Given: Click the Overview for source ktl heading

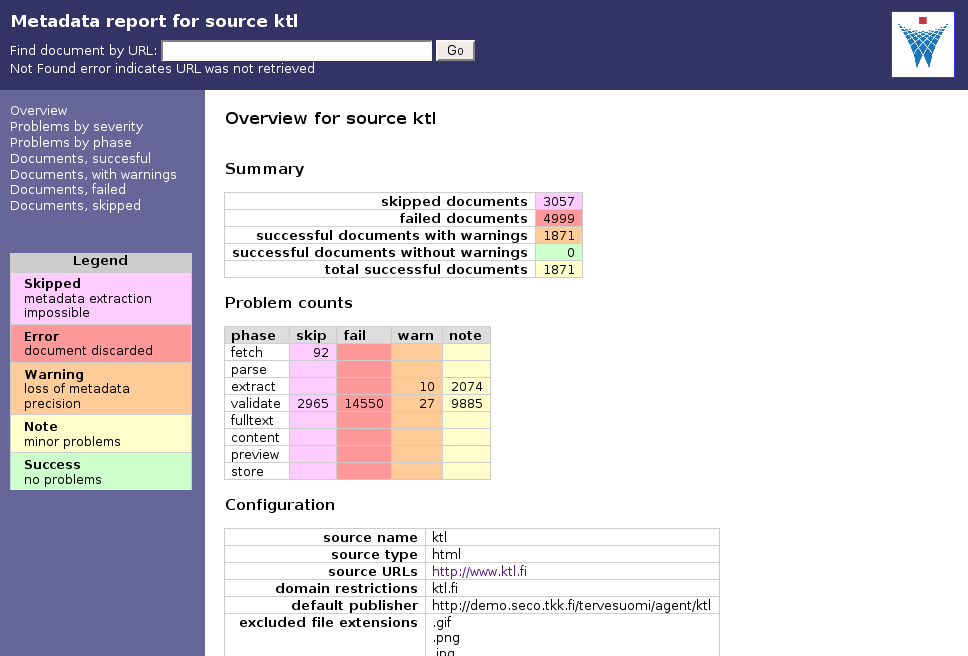Looking at the screenshot, I should (x=330, y=118).
